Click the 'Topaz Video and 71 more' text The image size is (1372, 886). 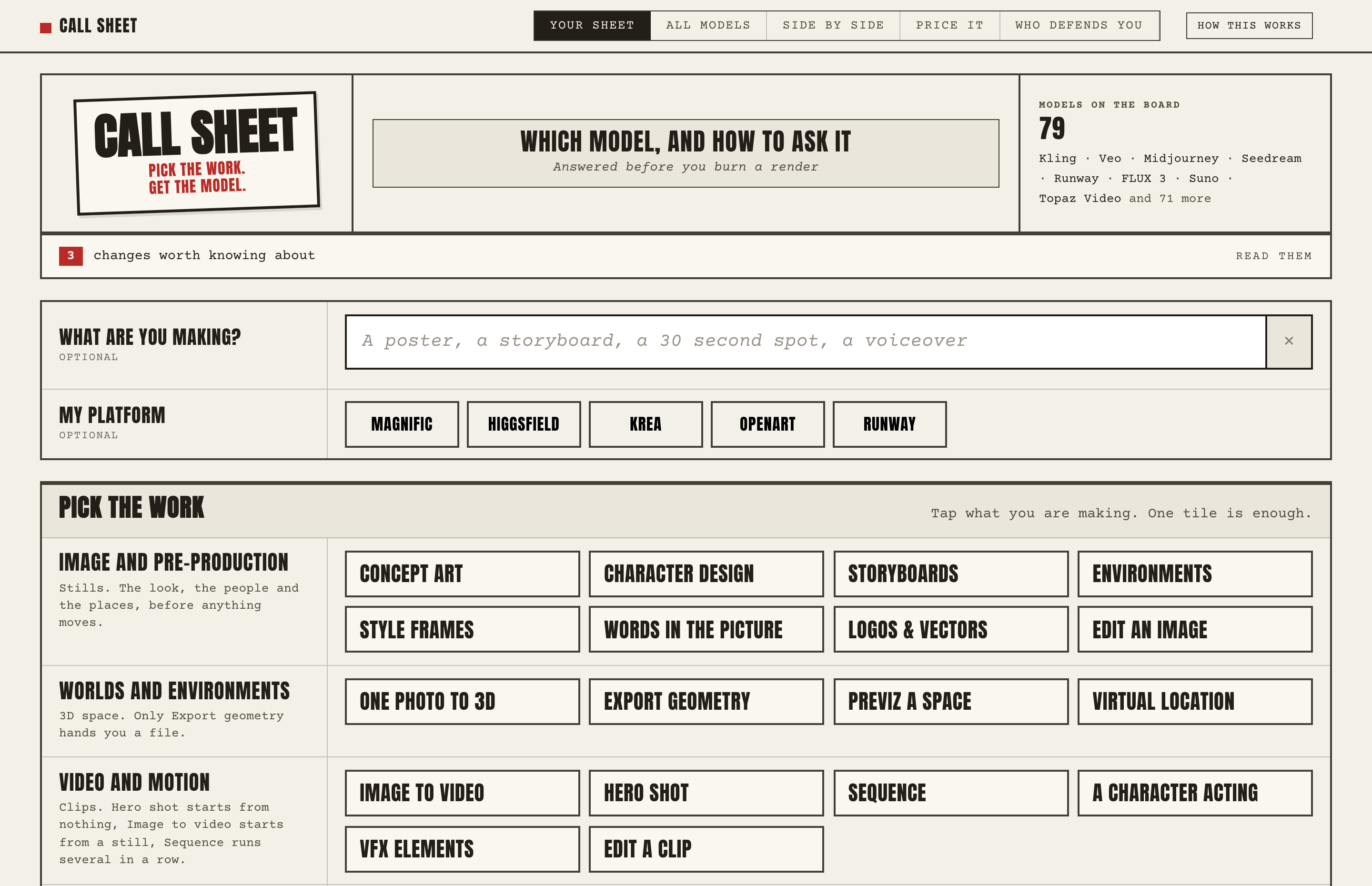(x=1125, y=199)
